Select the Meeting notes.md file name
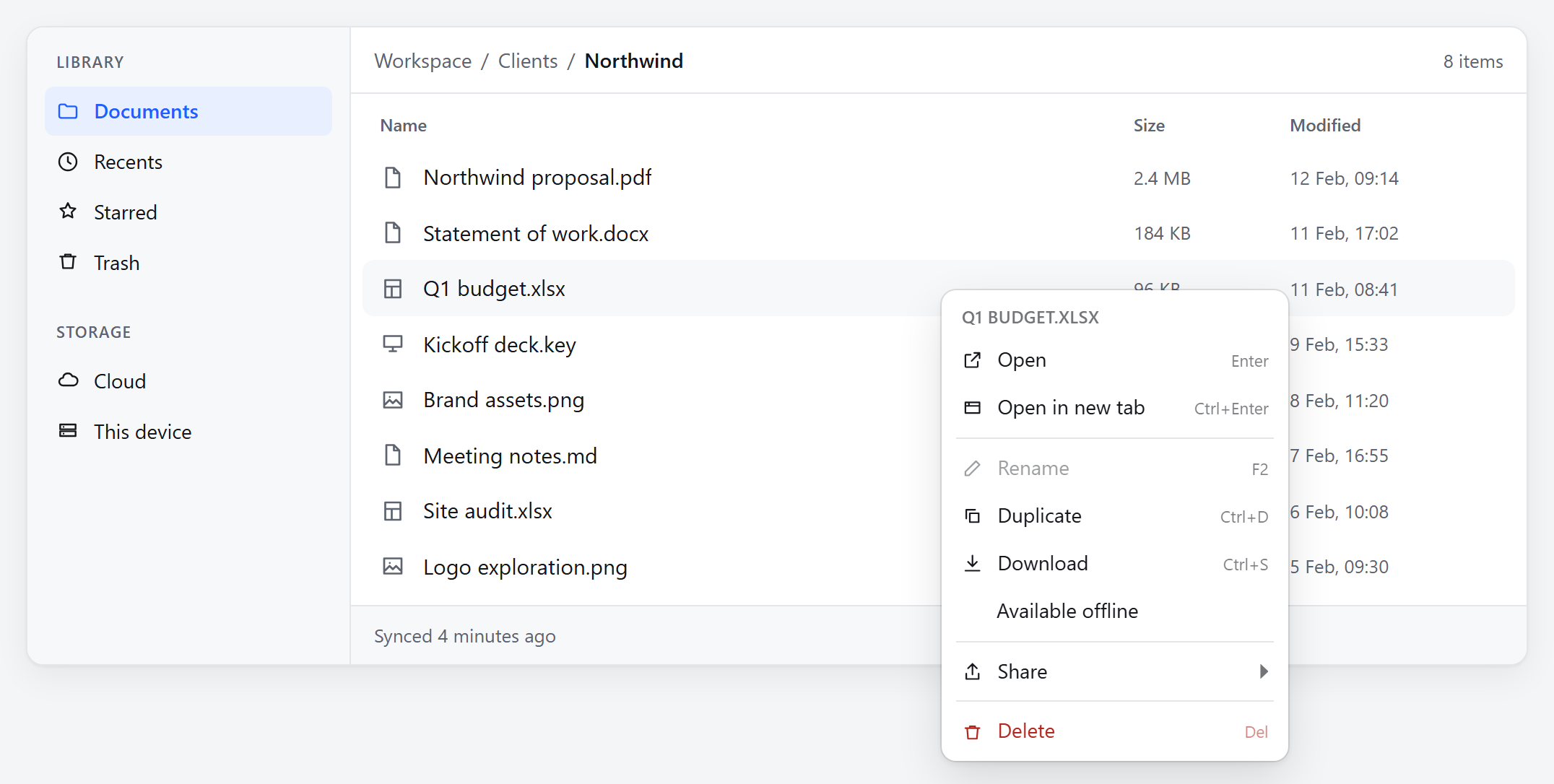This screenshot has height=784, width=1554. point(511,456)
